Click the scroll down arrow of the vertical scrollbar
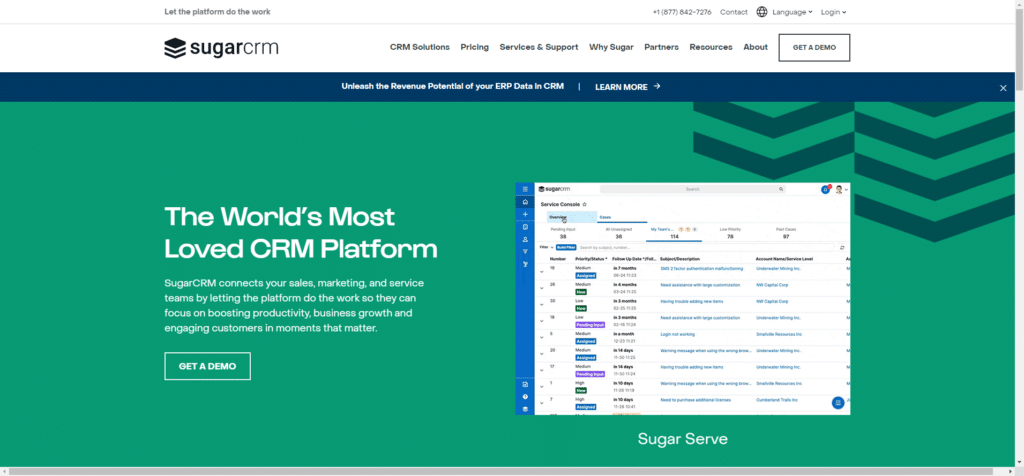The height and width of the screenshot is (476, 1024). (1019, 462)
